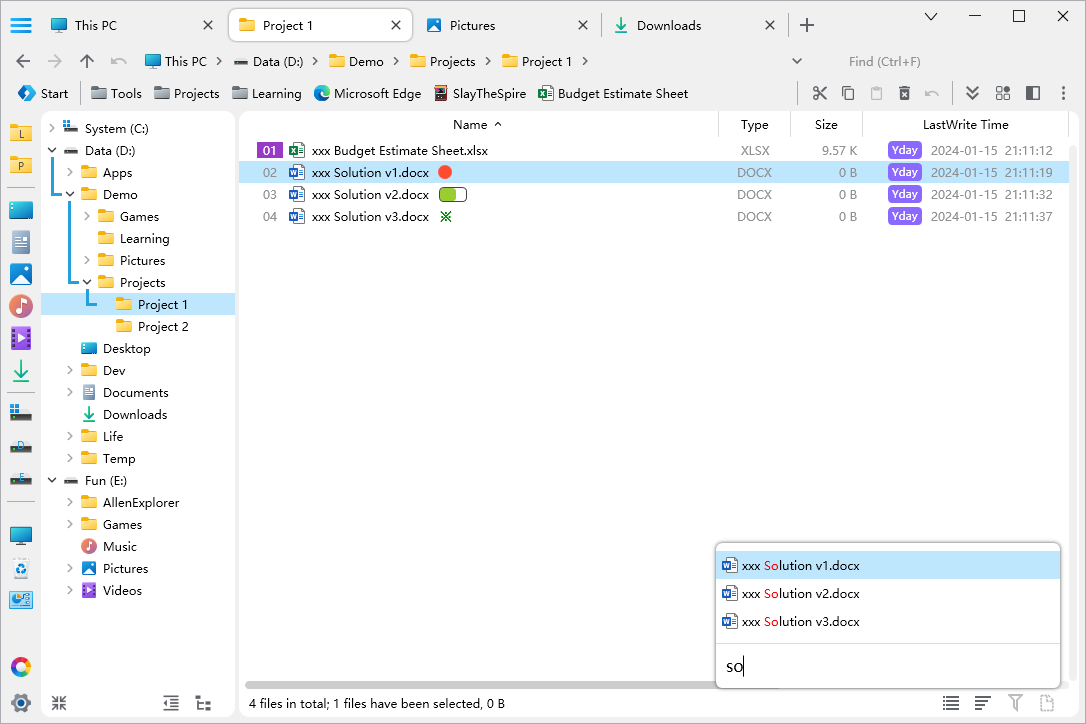The image size is (1086, 724).
Task: Open the color theme wheel in sidebar
Action: [x=20, y=667]
